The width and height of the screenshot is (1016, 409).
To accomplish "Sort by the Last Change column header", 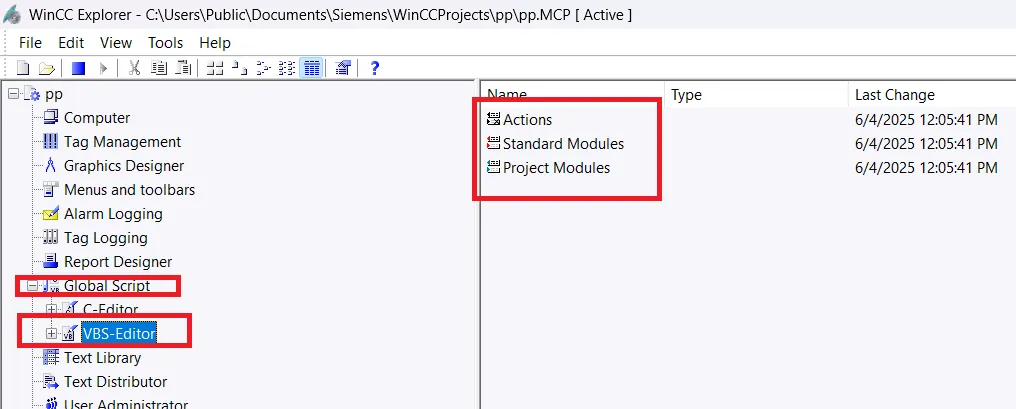I will [894, 95].
